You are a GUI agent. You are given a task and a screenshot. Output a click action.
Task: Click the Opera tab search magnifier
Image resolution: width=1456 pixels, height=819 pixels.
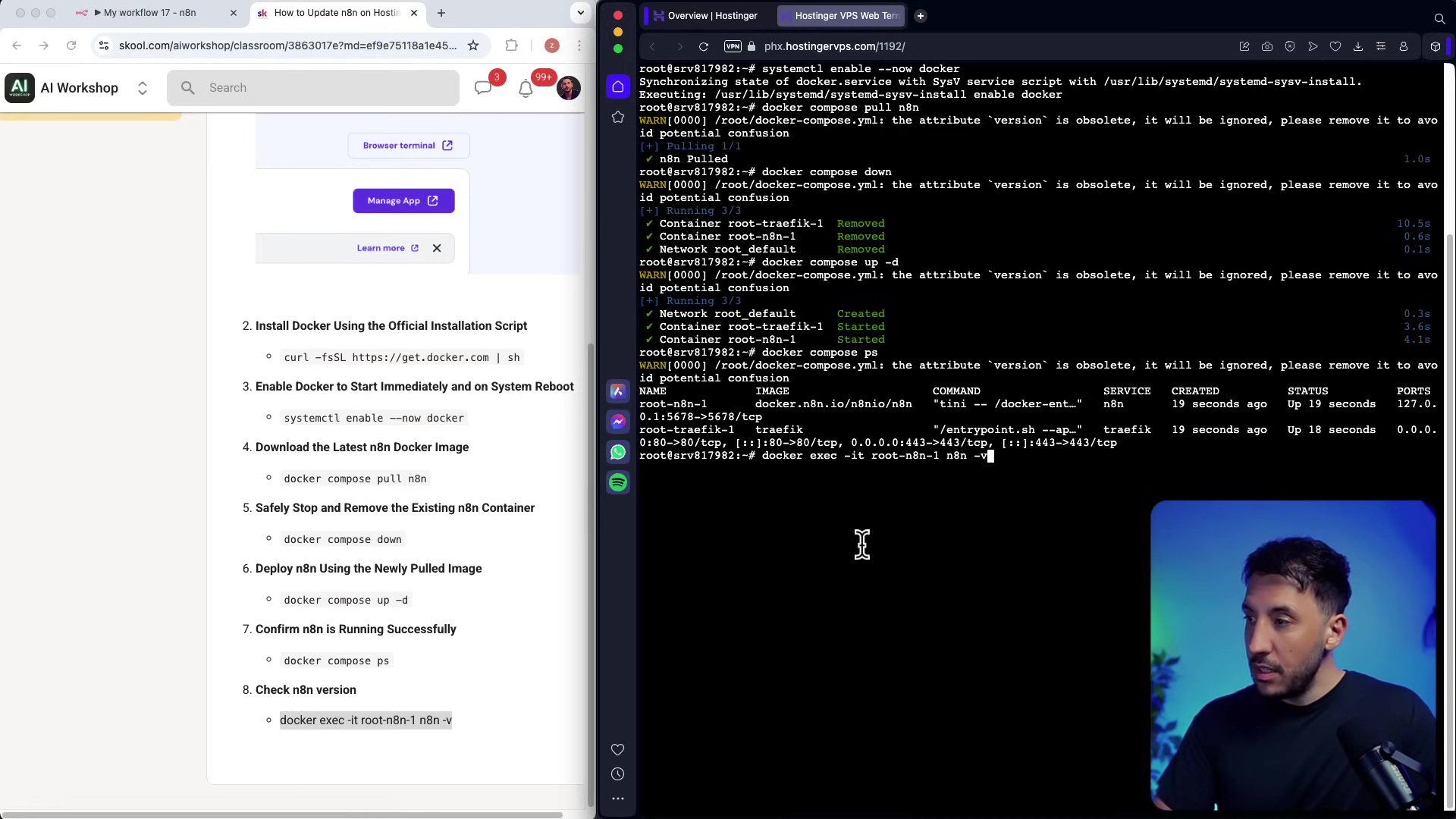point(1439,18)
